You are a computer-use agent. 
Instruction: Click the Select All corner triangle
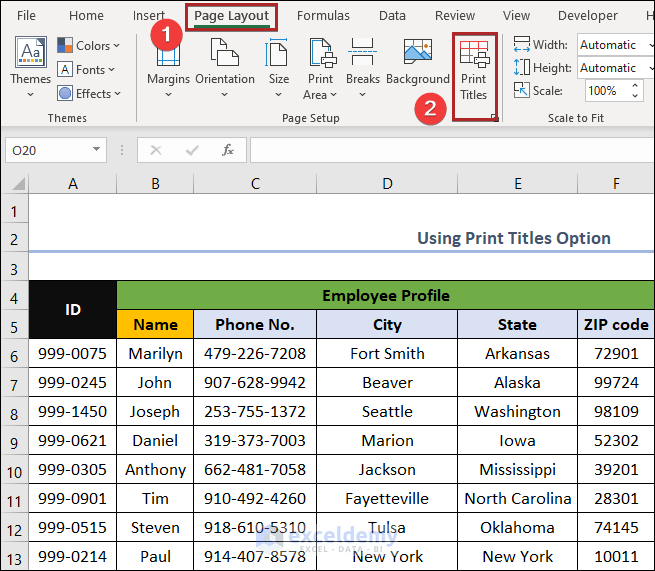click(x=18, y=184)
